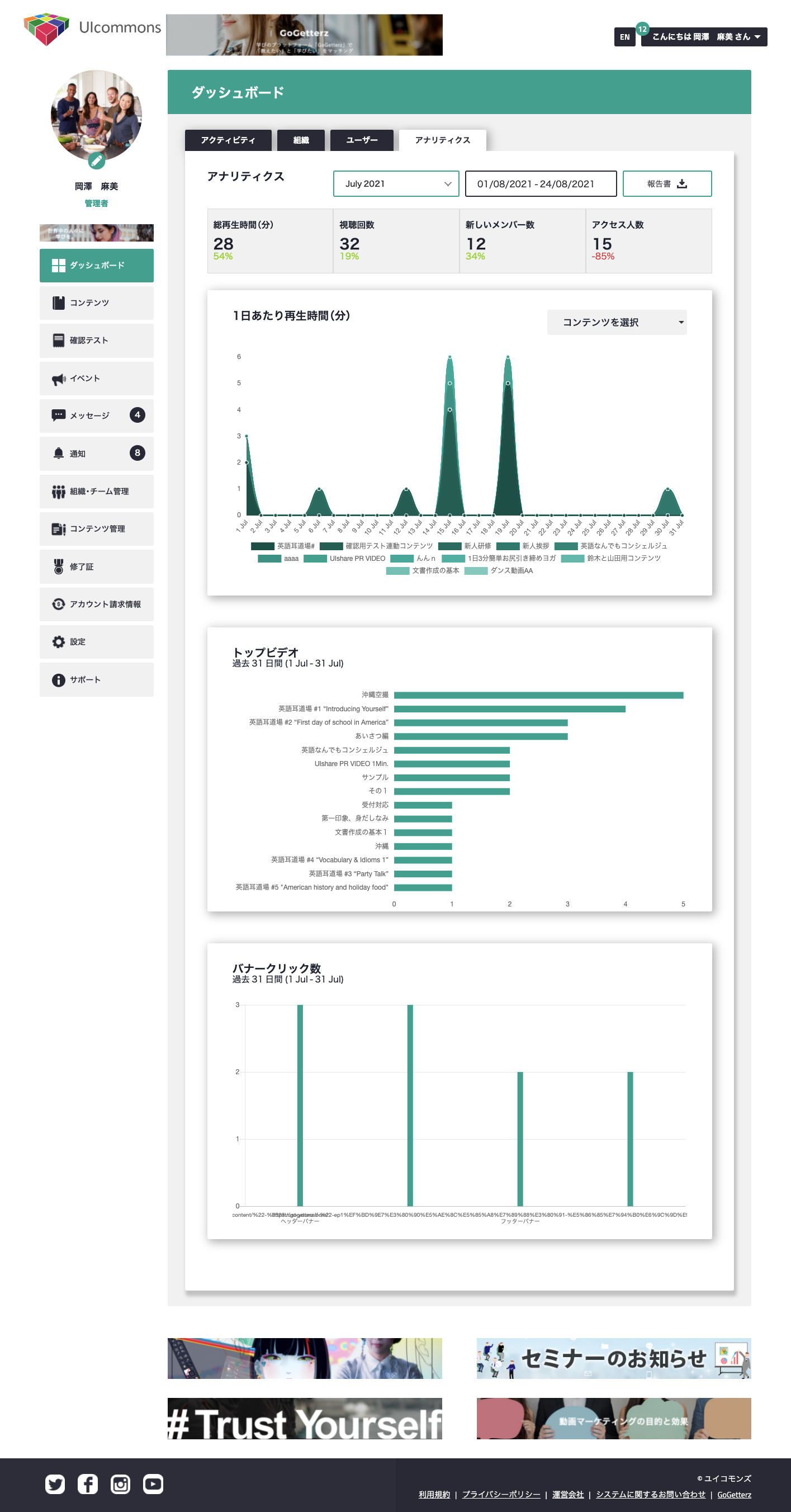Click the profile photo edit pencil icon
The image size is (791, 1512).
click(96, 161)
